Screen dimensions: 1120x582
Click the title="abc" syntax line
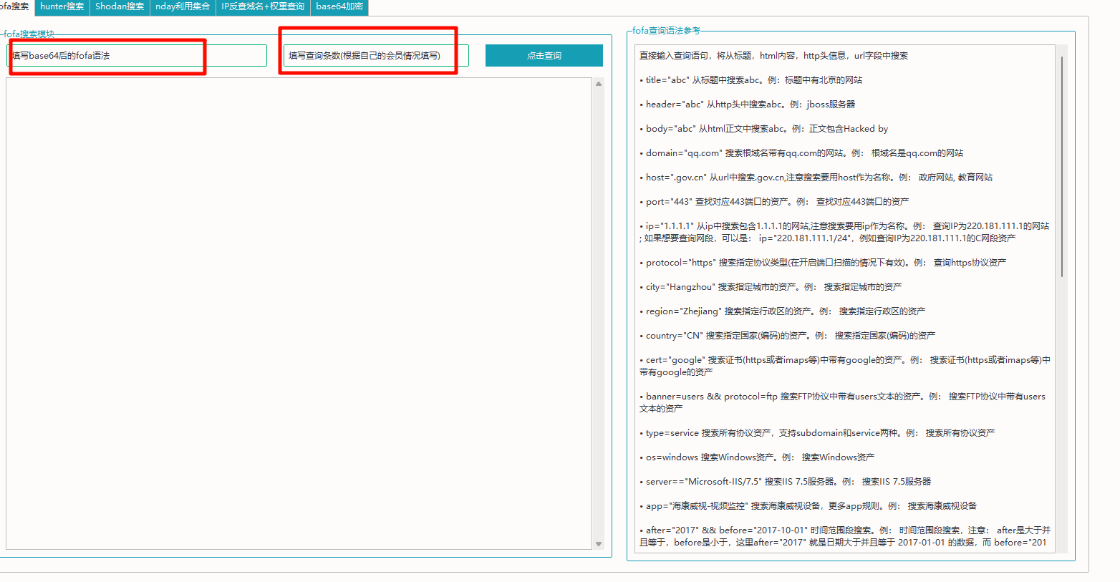coord(751,80)
